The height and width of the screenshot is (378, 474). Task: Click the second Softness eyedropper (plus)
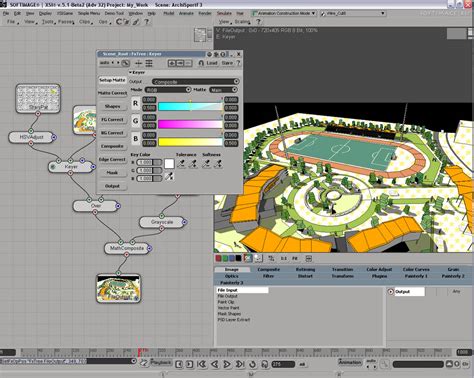[218, 163]
